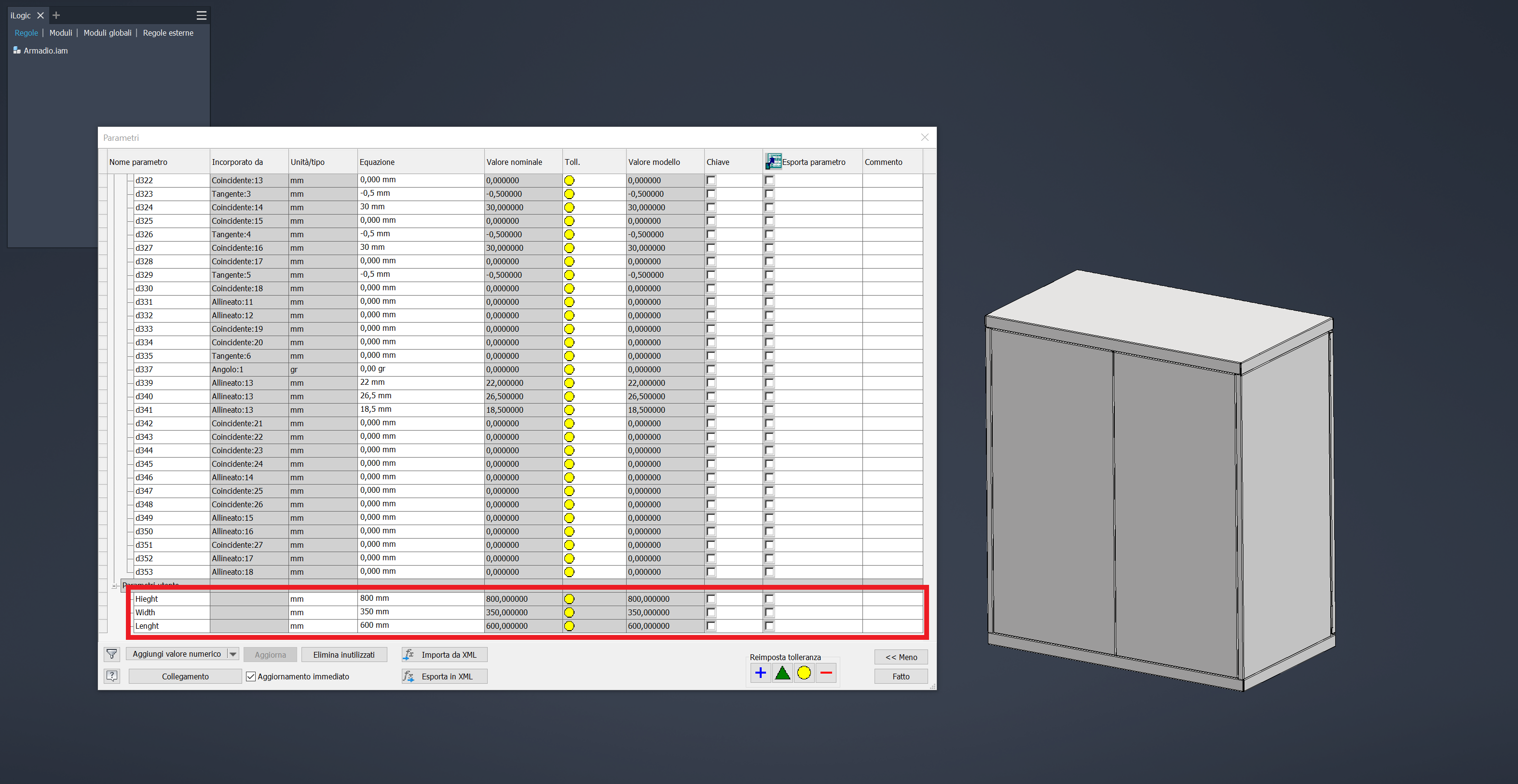Open the help question mark icon

pyautogui.click(x=111, y=676)
